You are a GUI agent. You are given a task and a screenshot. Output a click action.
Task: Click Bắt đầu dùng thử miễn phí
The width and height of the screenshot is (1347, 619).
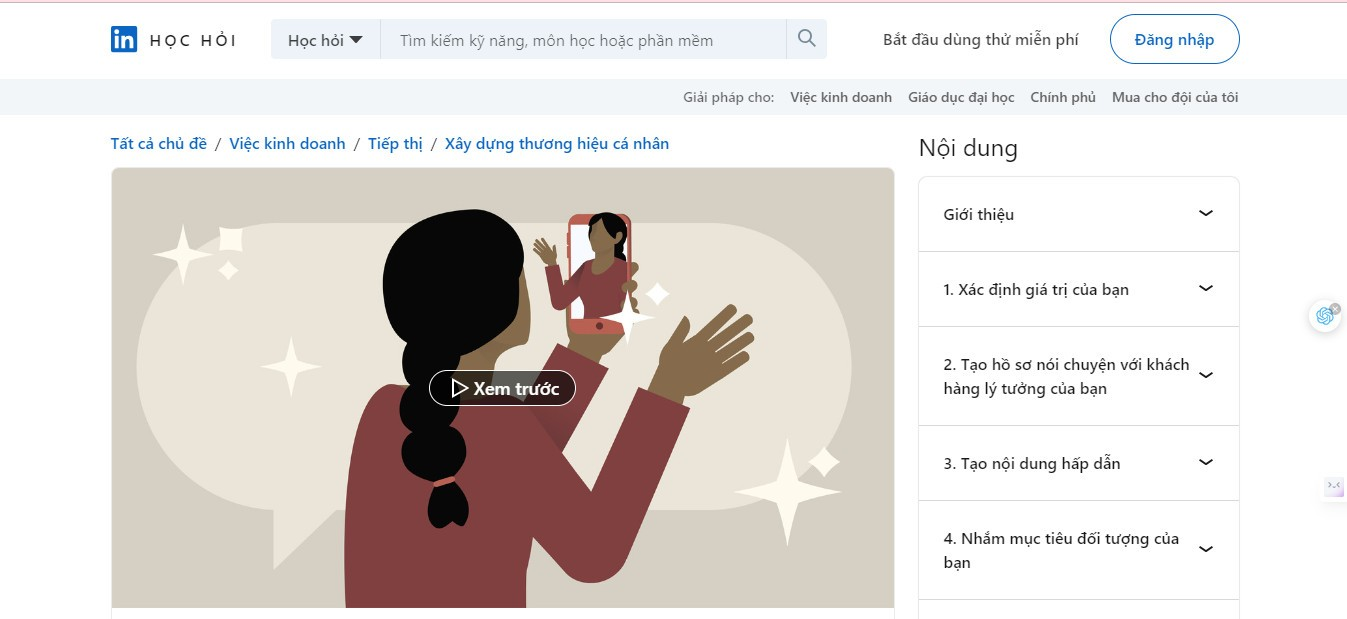point(980,40)
